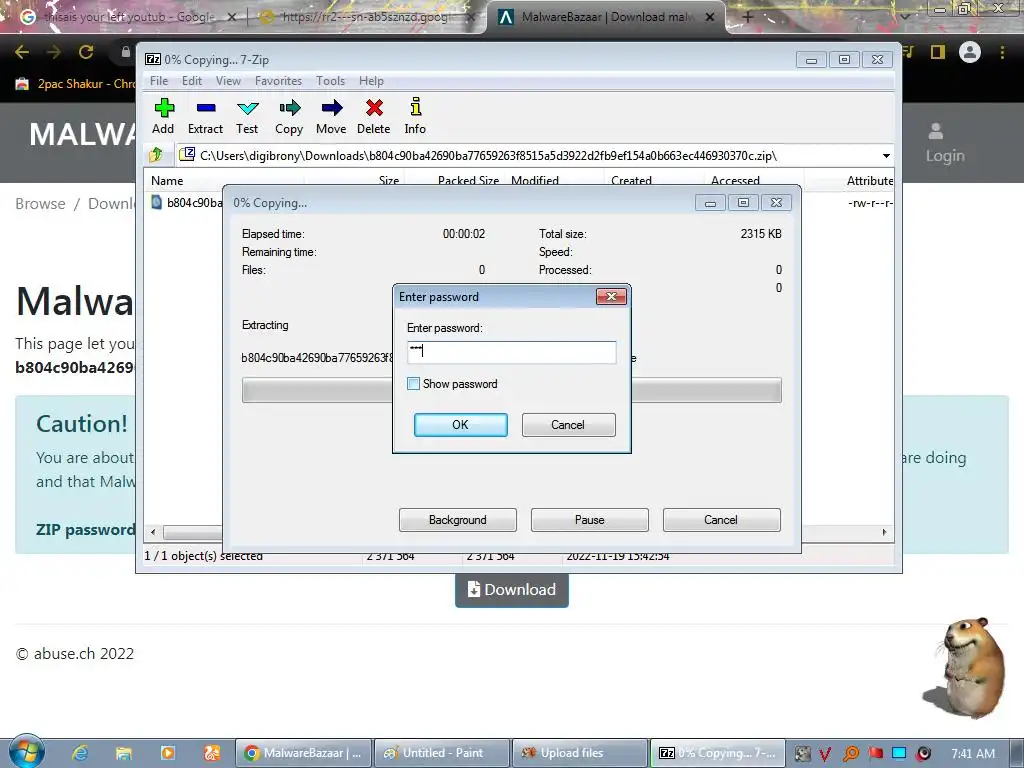1024x768 pixels.
Task: Click the Move toolbar icon
Action: tap(331, 116)
